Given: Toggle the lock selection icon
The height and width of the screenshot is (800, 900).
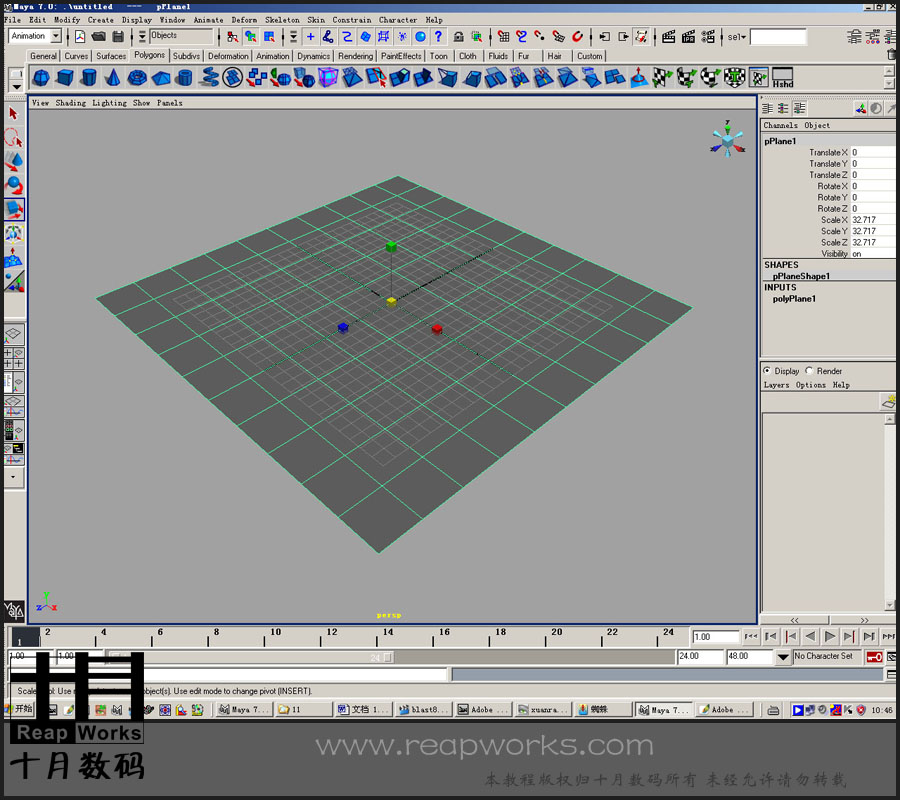Looking at the screenshot, I should click(459, 37).
